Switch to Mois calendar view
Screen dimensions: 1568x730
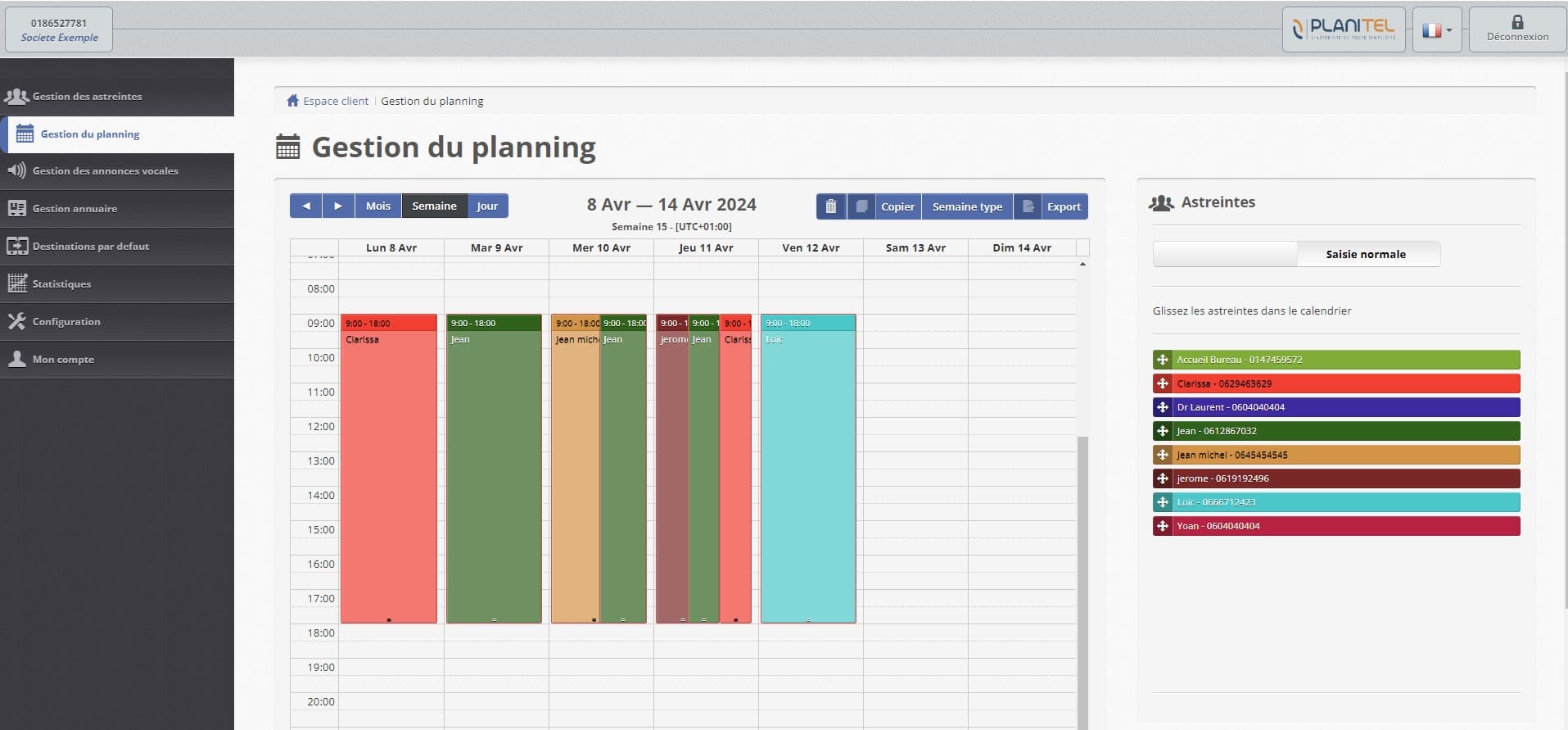377,206
